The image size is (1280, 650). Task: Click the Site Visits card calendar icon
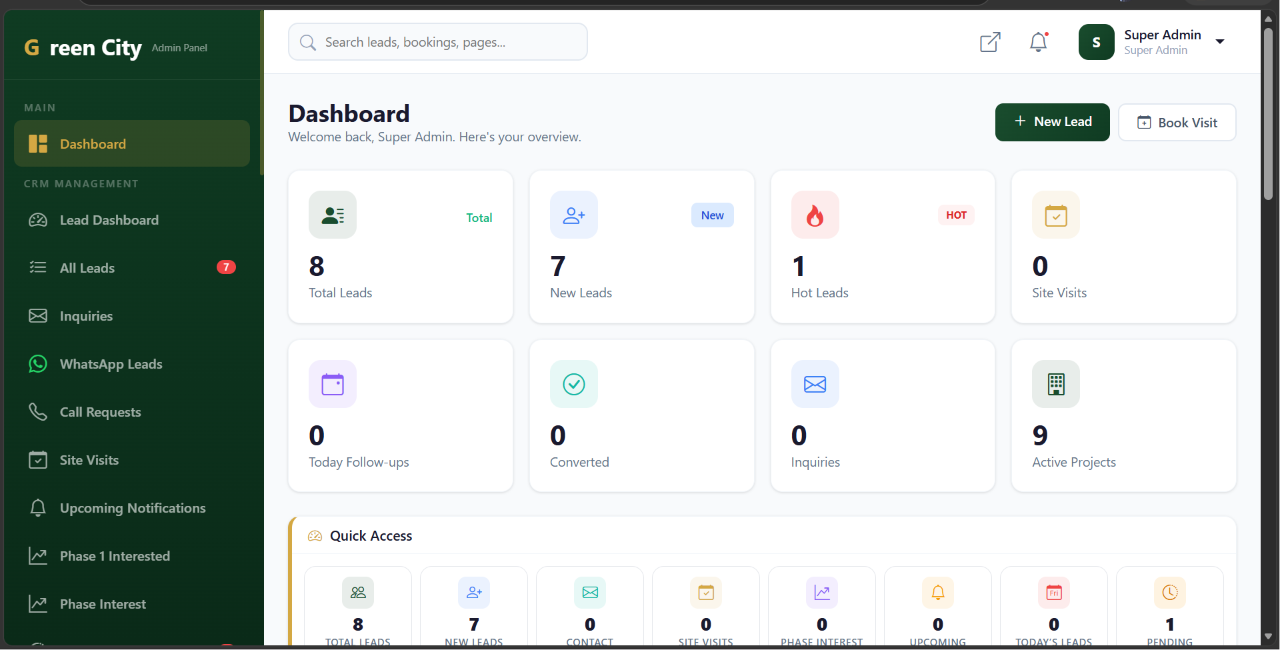click(x=1056, y=215)
